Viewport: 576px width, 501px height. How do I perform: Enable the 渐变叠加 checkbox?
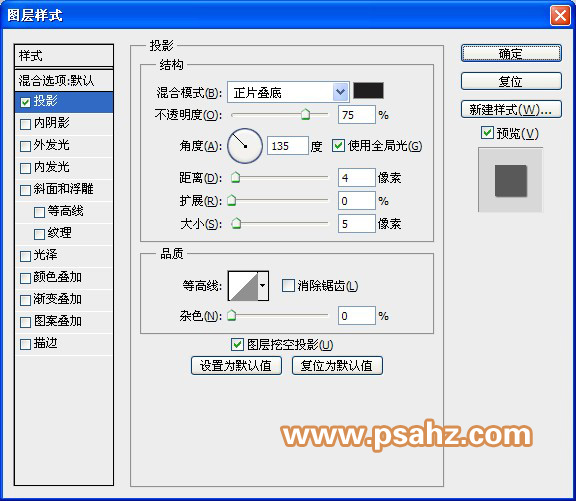pos(25,300)
